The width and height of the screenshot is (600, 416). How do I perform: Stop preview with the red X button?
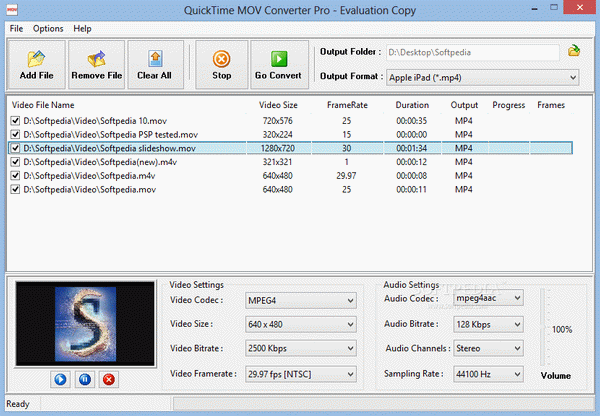(109, 379)
